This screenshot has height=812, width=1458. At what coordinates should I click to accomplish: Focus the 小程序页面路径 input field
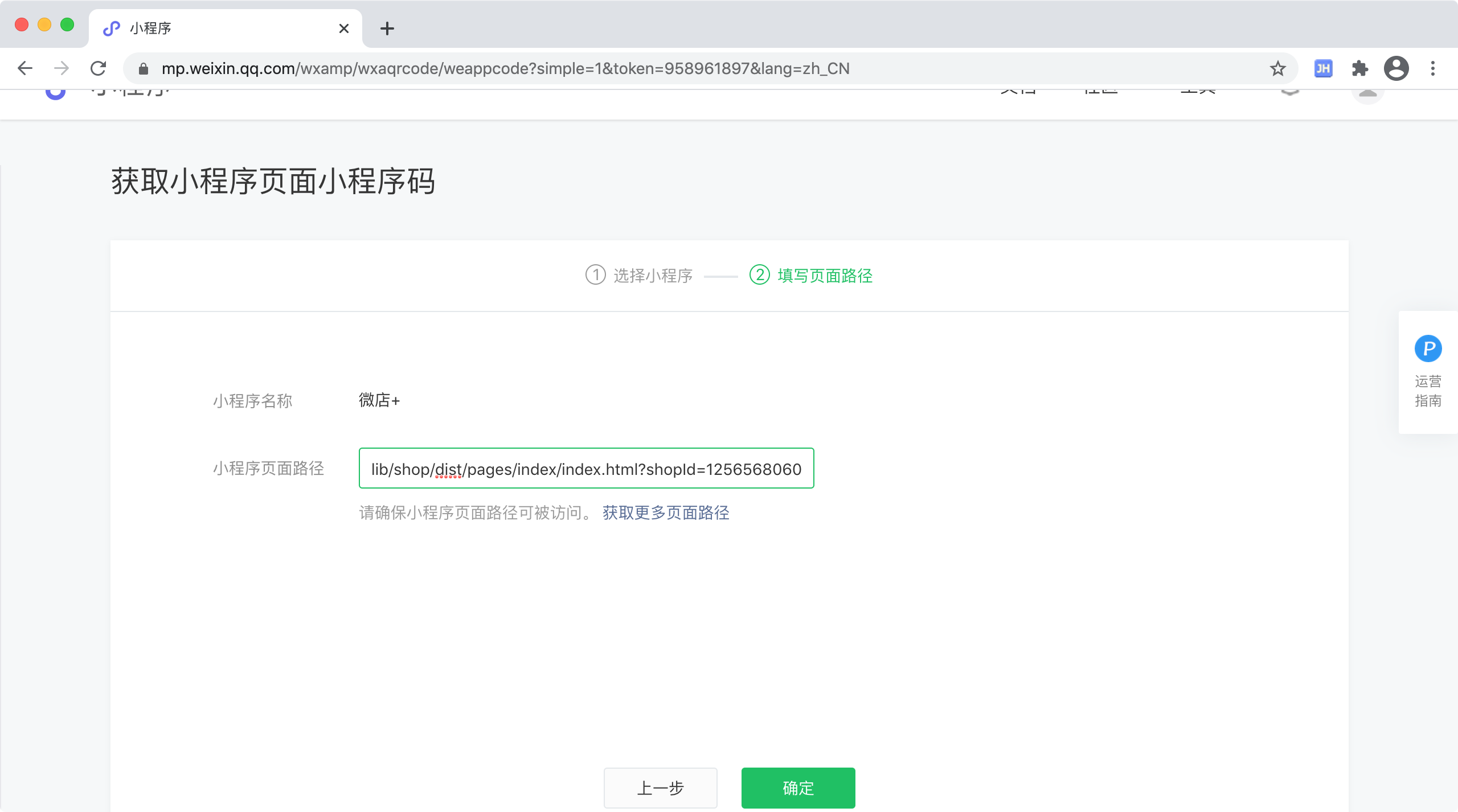click(586, 469)
